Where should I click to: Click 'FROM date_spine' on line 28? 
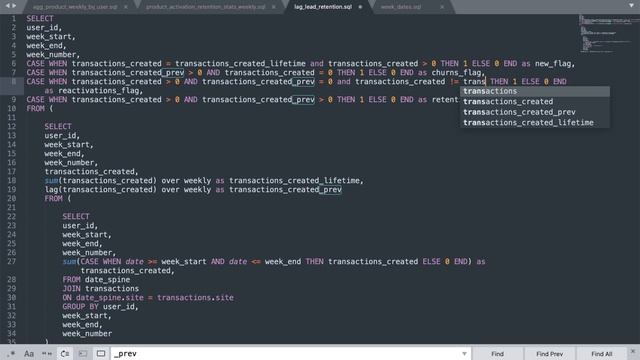pyautogui.click(x=96, y=280)
